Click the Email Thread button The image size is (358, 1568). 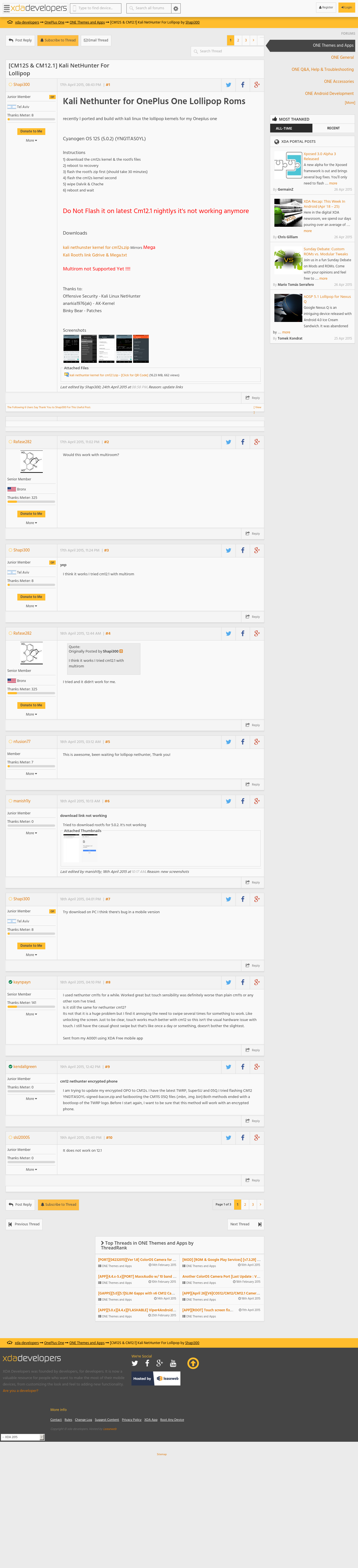point(95,40)
